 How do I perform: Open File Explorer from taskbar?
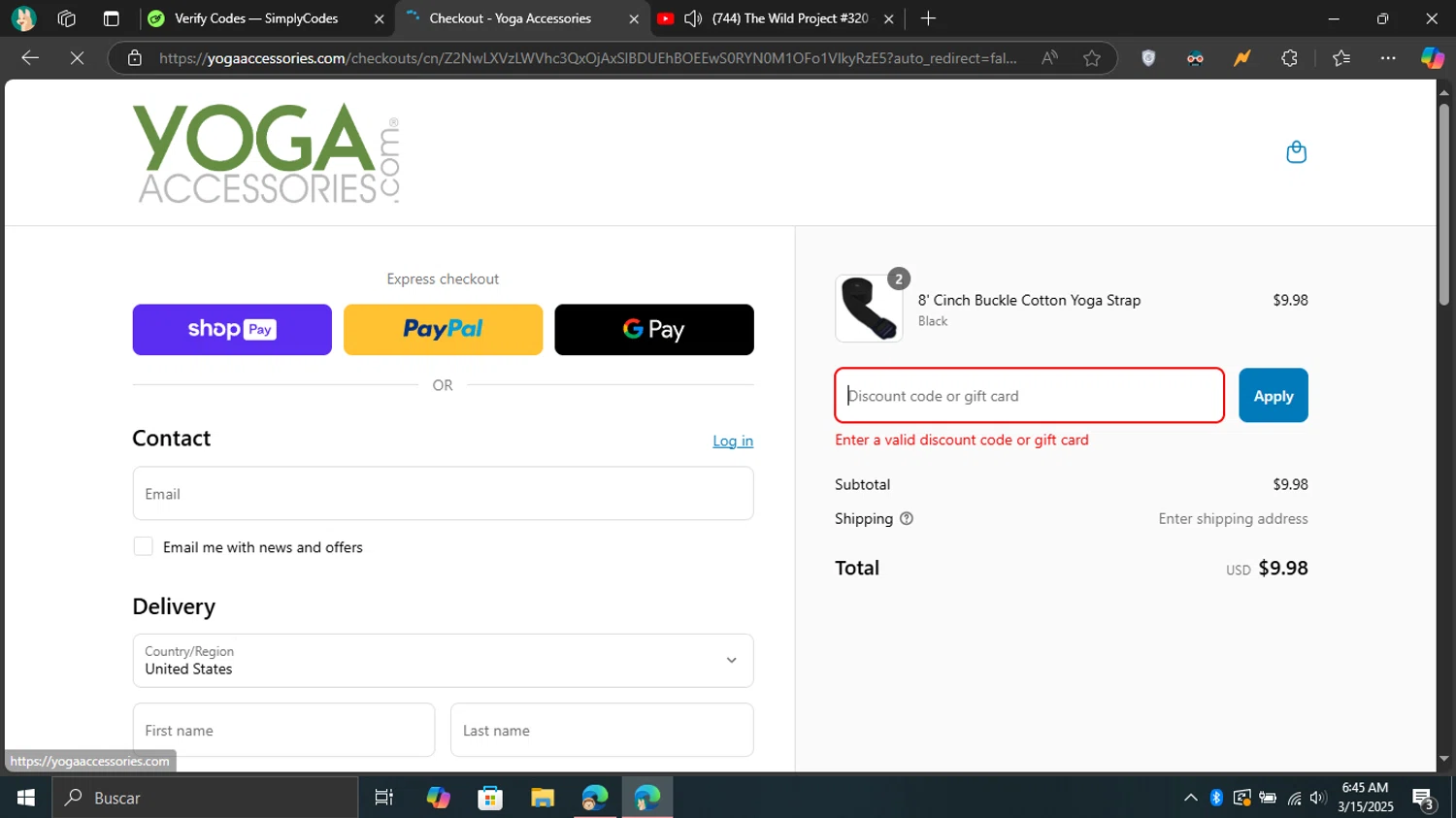coord(543,798)
